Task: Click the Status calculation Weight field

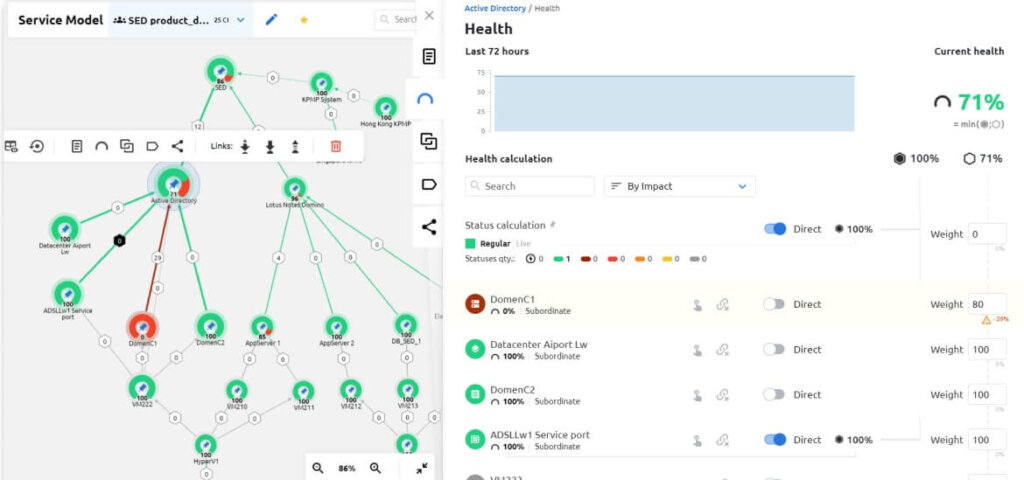Action: click(987, 234)
